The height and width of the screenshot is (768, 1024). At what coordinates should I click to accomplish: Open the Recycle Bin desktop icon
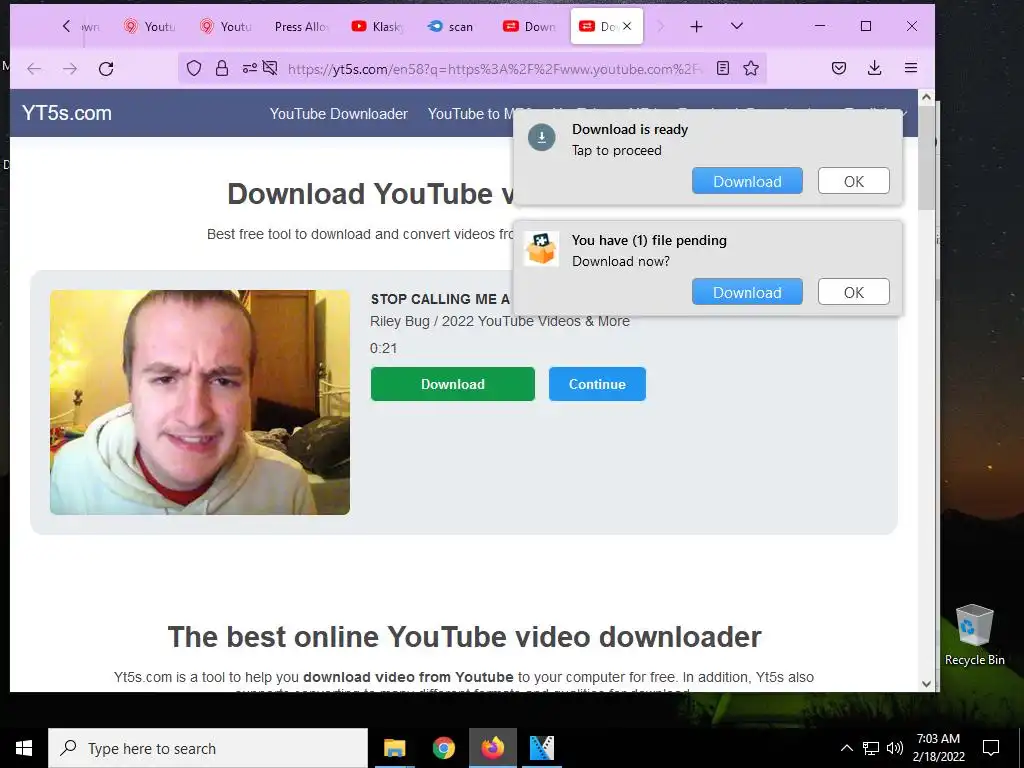click(974, 634)
